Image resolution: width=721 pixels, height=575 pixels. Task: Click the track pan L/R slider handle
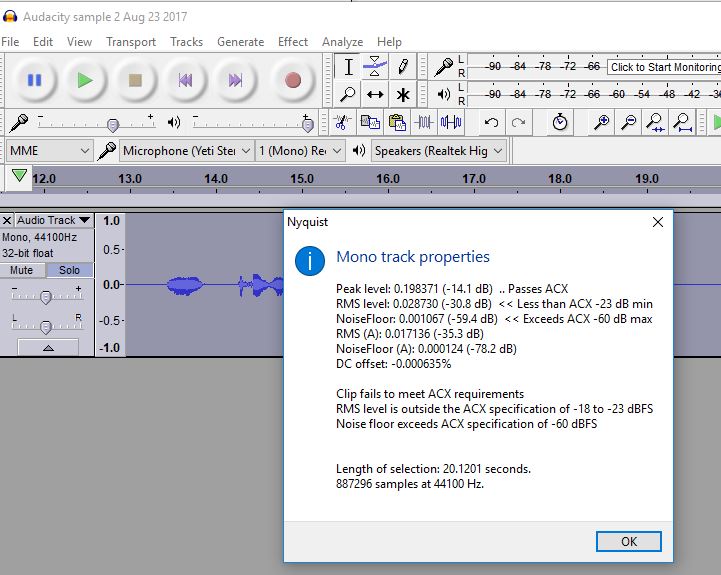46,327
